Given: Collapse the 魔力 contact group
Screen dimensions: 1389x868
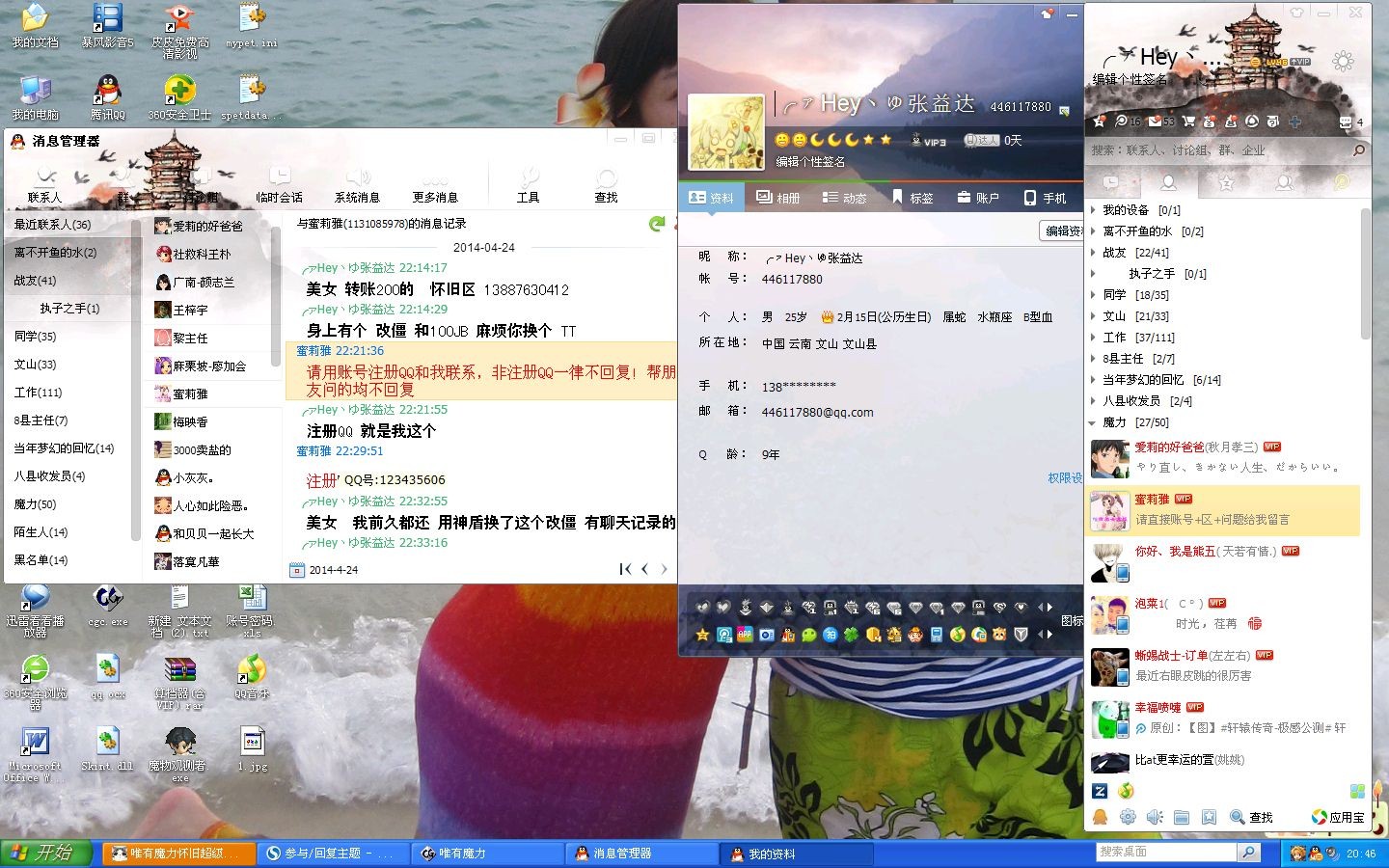Looking at the screenshot, I should [x=1094, y=422].
